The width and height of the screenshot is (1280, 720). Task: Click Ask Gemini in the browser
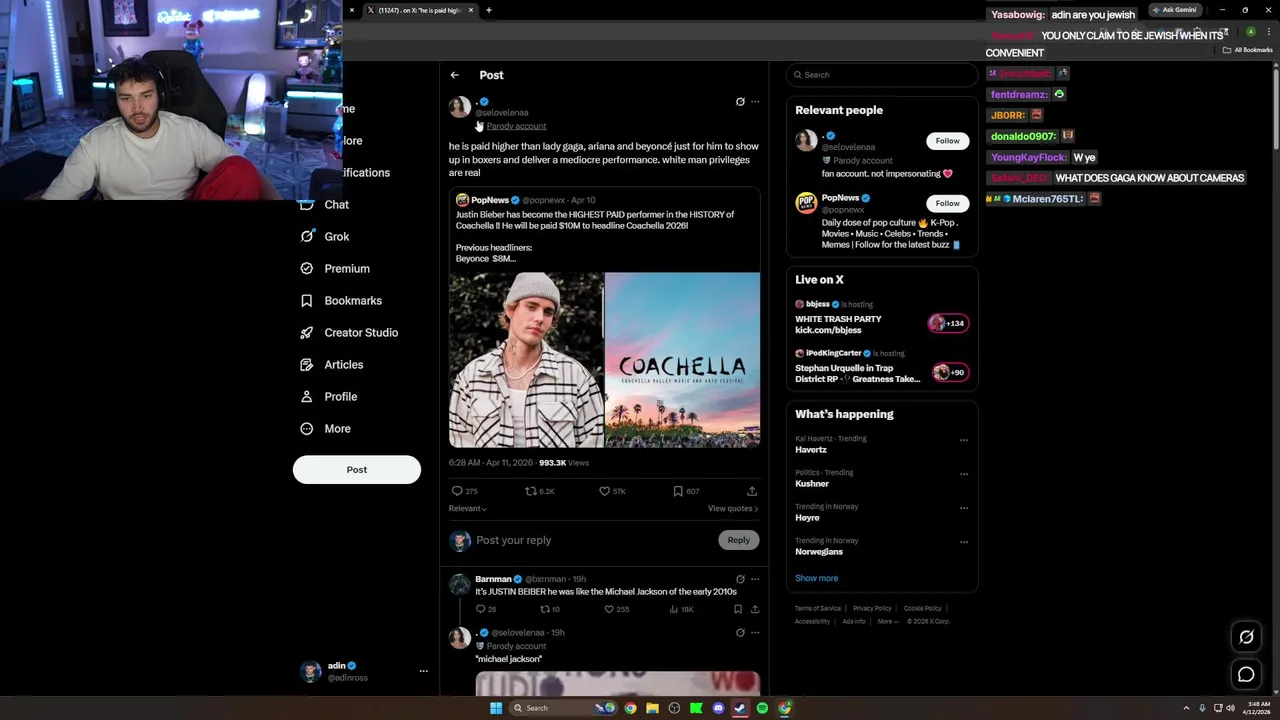(x=1174, y=10)
